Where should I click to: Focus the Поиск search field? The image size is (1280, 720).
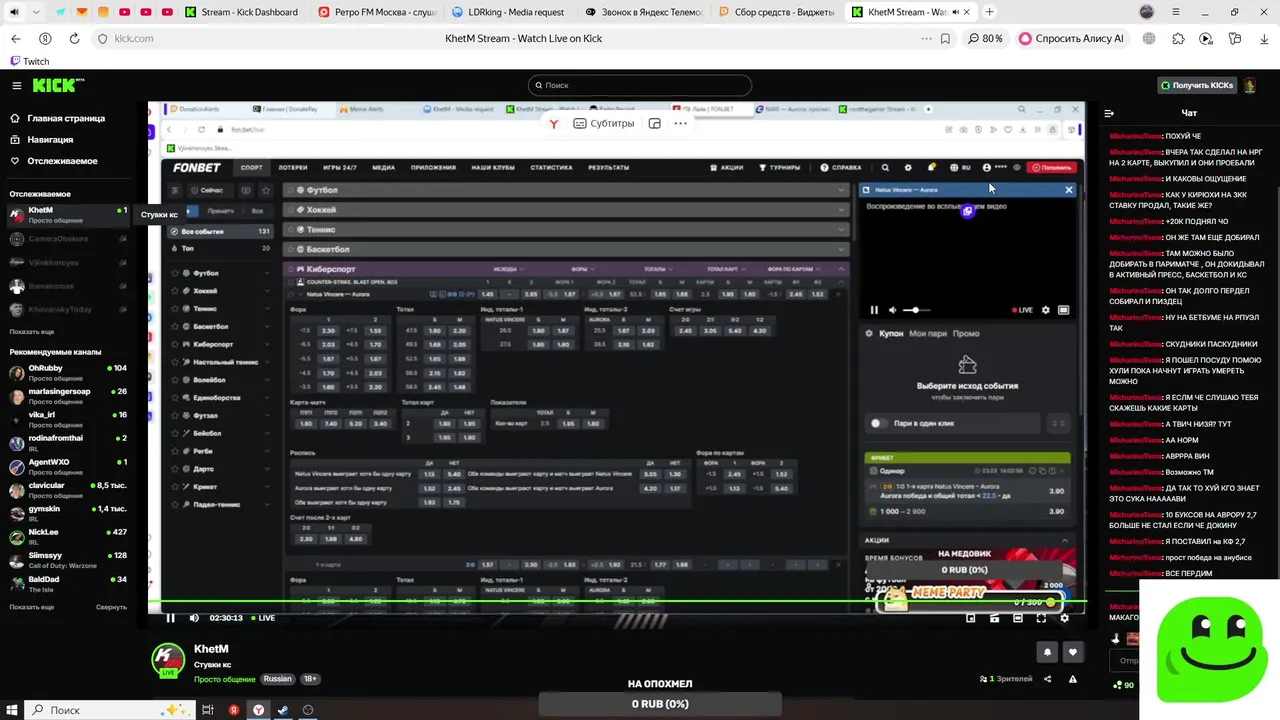click(x=640, y=86)
